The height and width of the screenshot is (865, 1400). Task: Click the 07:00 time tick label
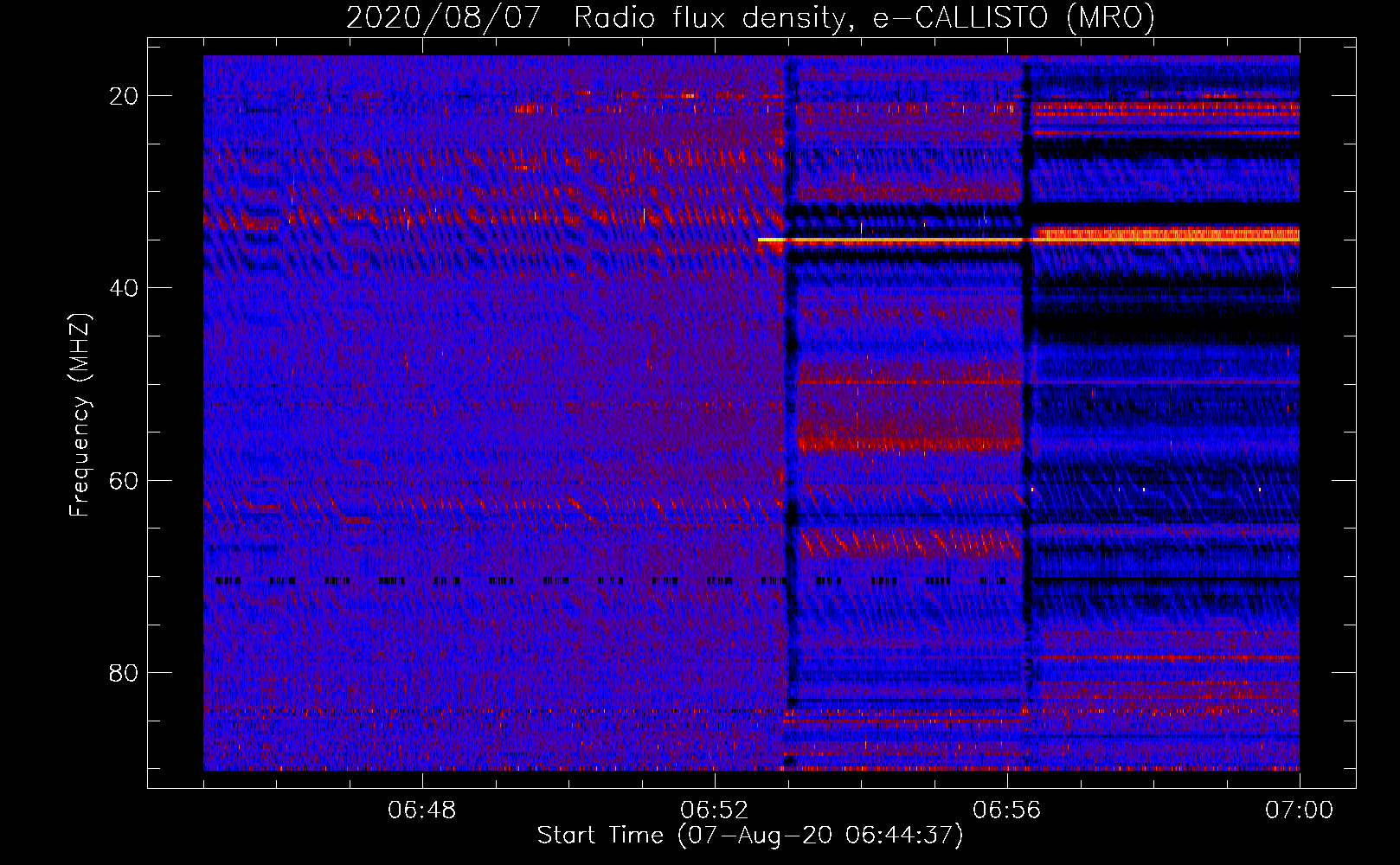click(1300, 811)
